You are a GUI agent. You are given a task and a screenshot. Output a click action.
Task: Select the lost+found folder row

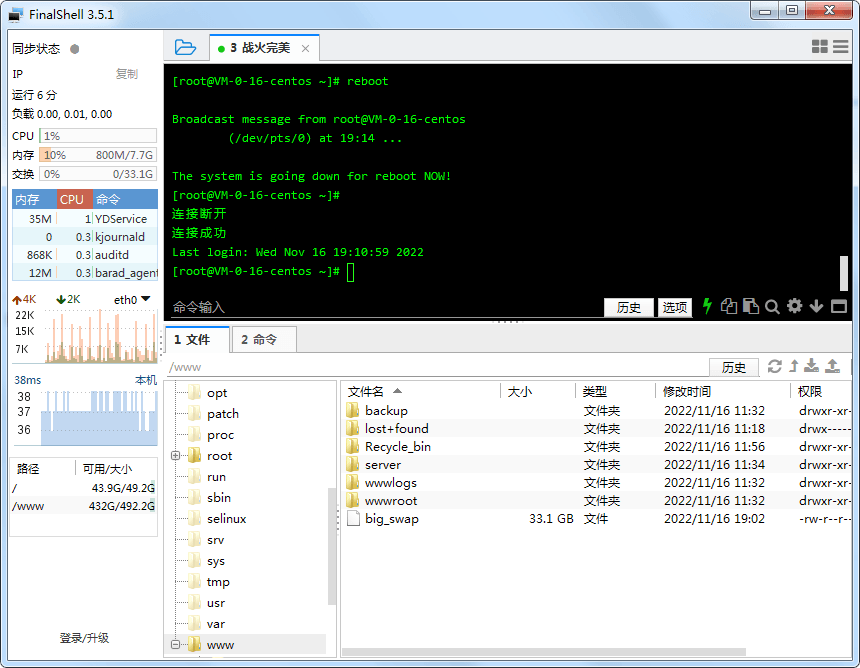tap(597, 428)
